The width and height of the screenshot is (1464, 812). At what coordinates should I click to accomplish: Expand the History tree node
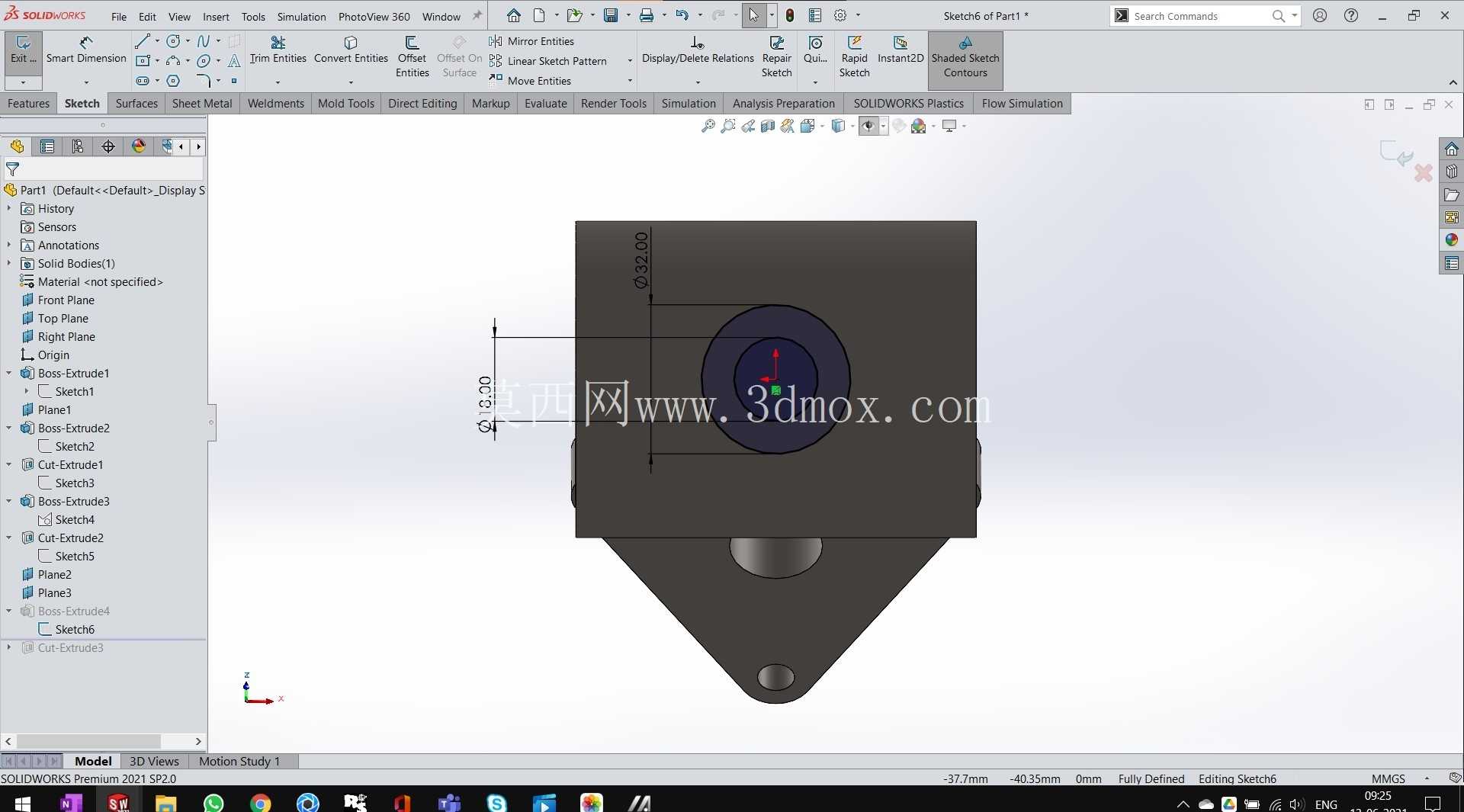tap(9, 208)
